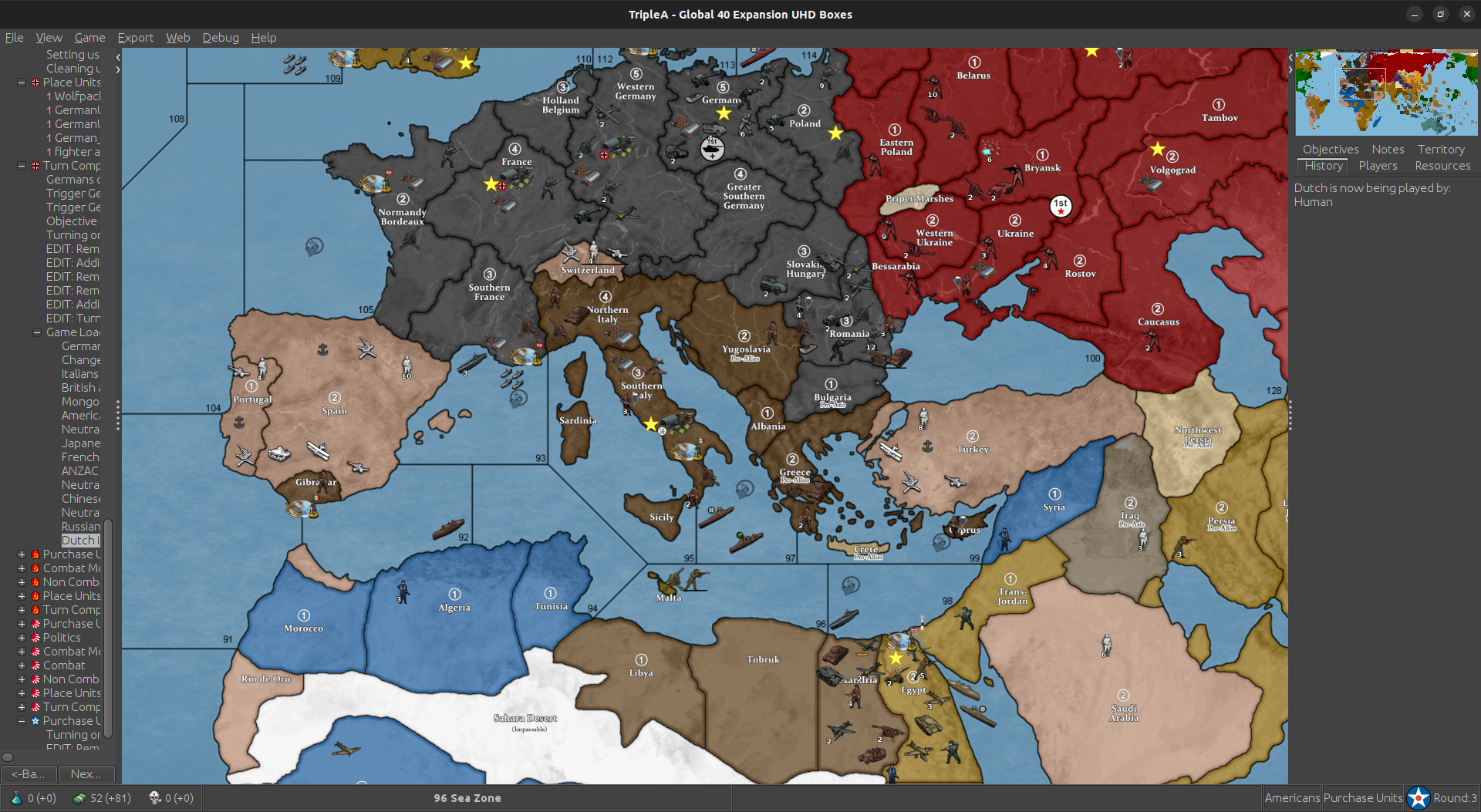Click the anchor naval base icon in Spain
This screenshot has height=812, width=1481.
coord(322,350)
